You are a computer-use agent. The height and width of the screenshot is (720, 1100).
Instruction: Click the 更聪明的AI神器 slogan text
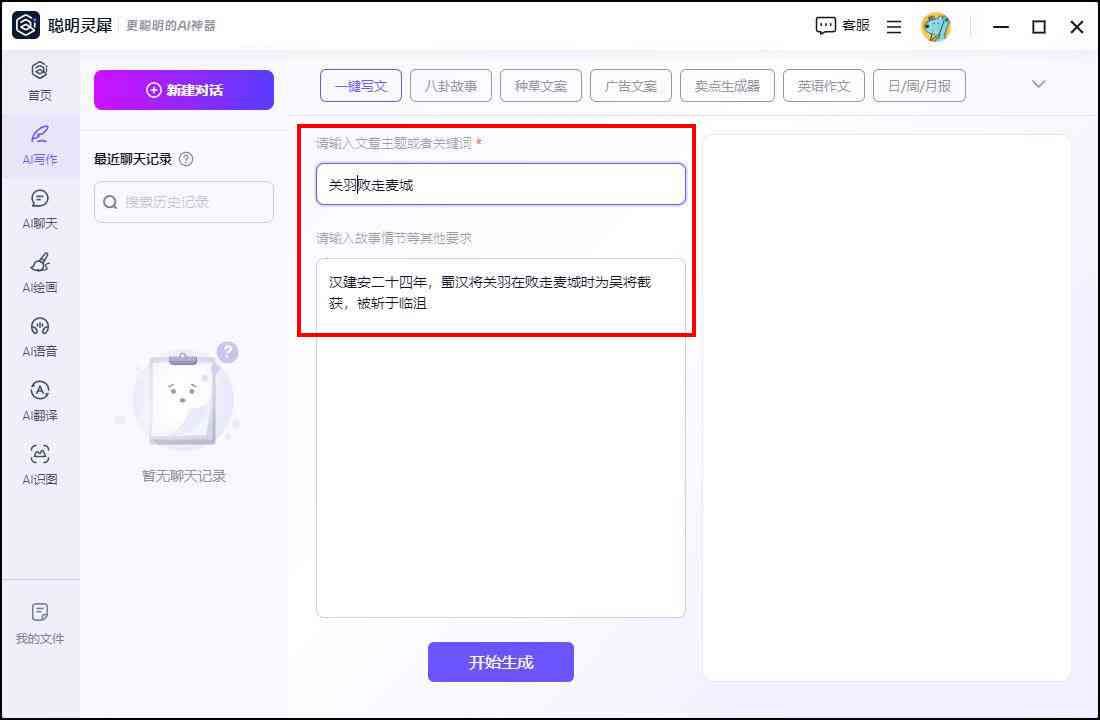pyautogui.click(x=170, y=26)
